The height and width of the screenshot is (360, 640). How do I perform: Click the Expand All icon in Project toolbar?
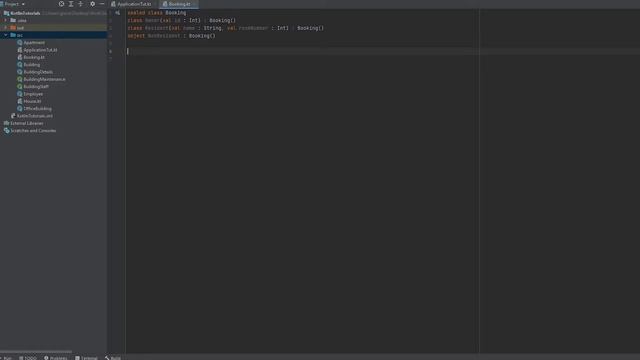coord(71,4)
